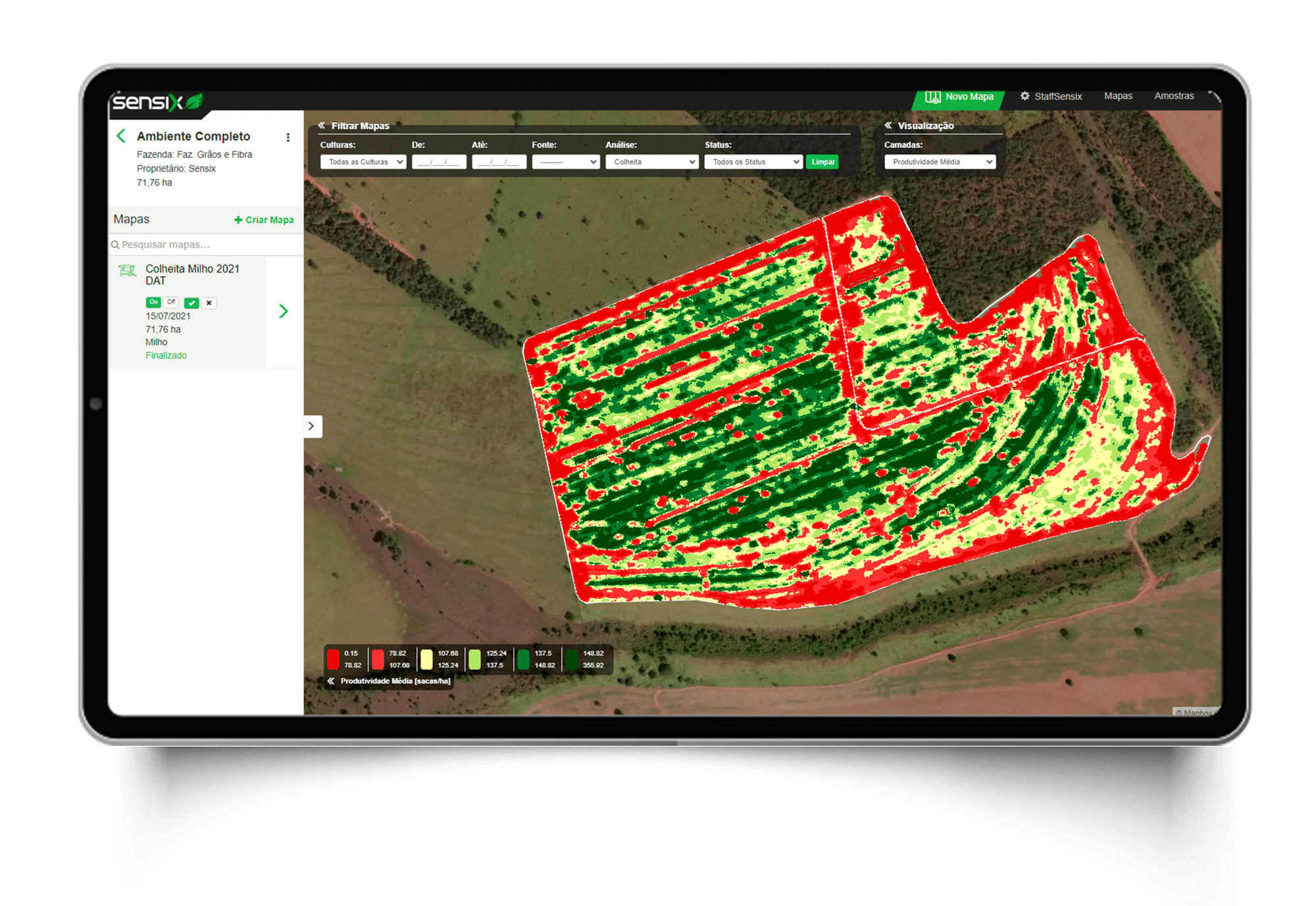Screen dimensions: 1316x906
Task: Click the green check button on the map item
Action: (191, 303)
